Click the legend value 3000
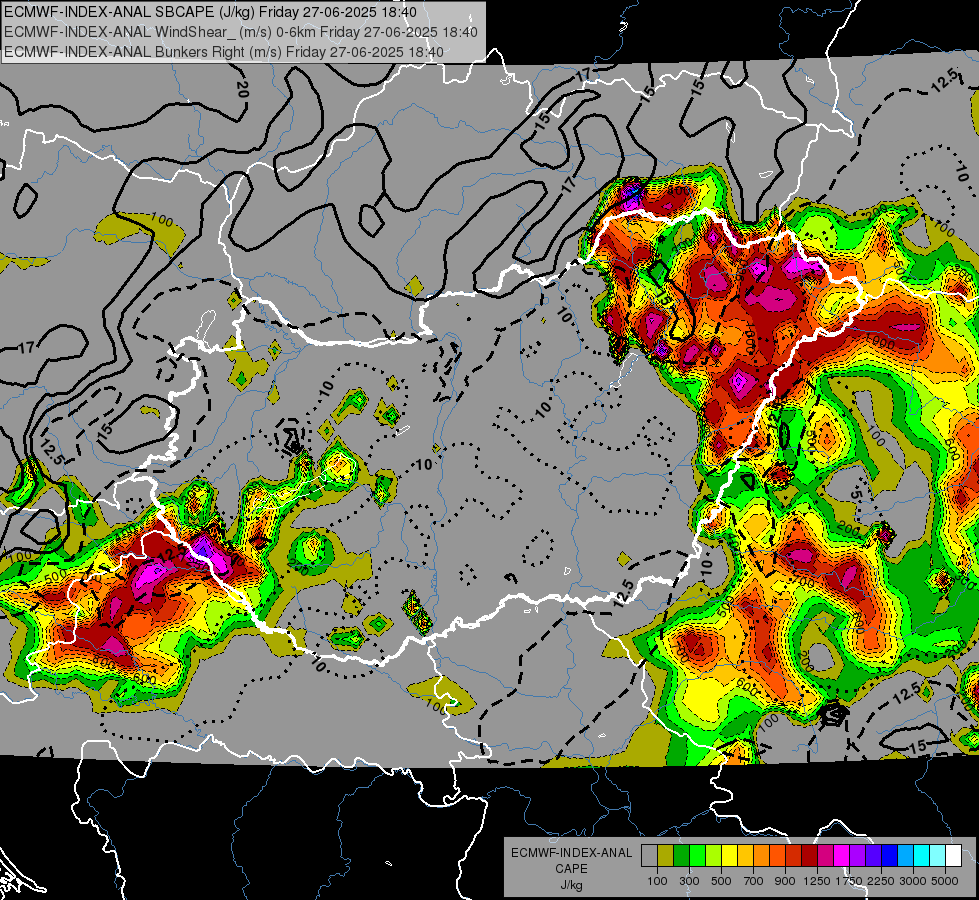The width and height of the screenshot is (979, 900). coord(913,881)
